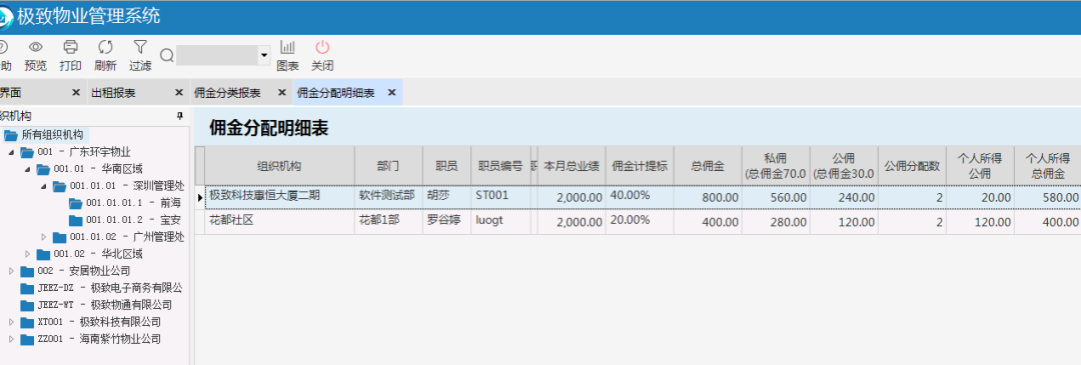Click the 预览 preview eye icon

coord(35,47)
